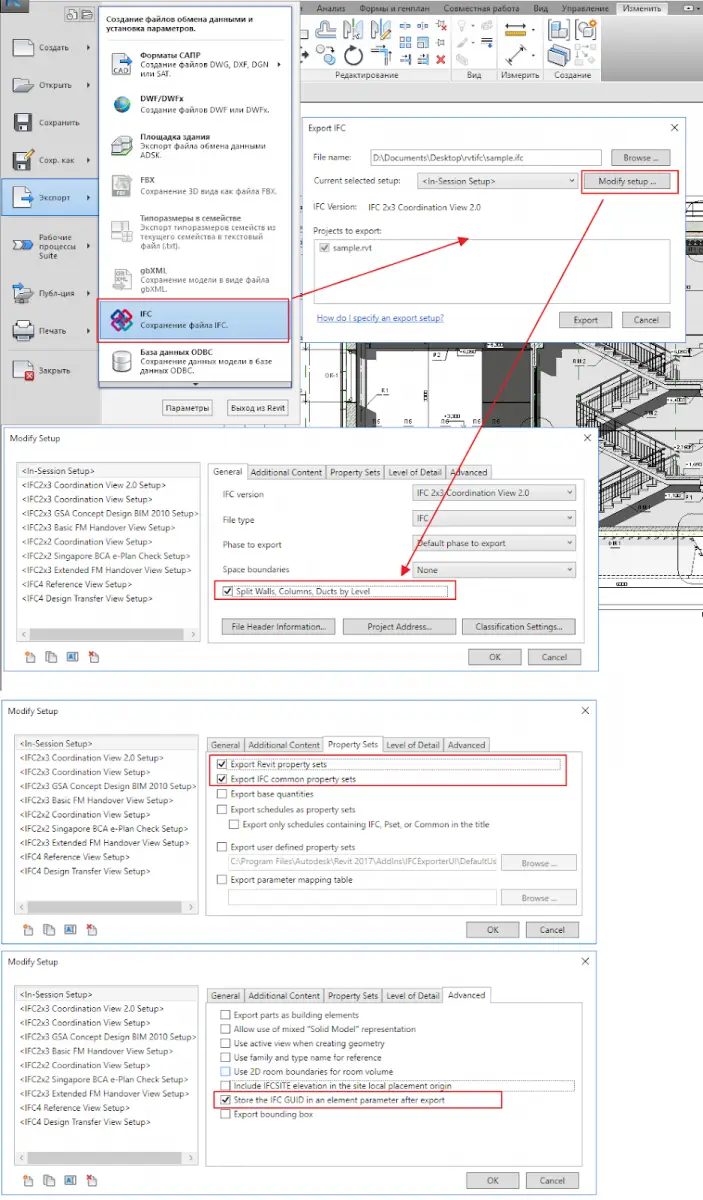
Task: Click in the File name path field
Action: point(485,158)
